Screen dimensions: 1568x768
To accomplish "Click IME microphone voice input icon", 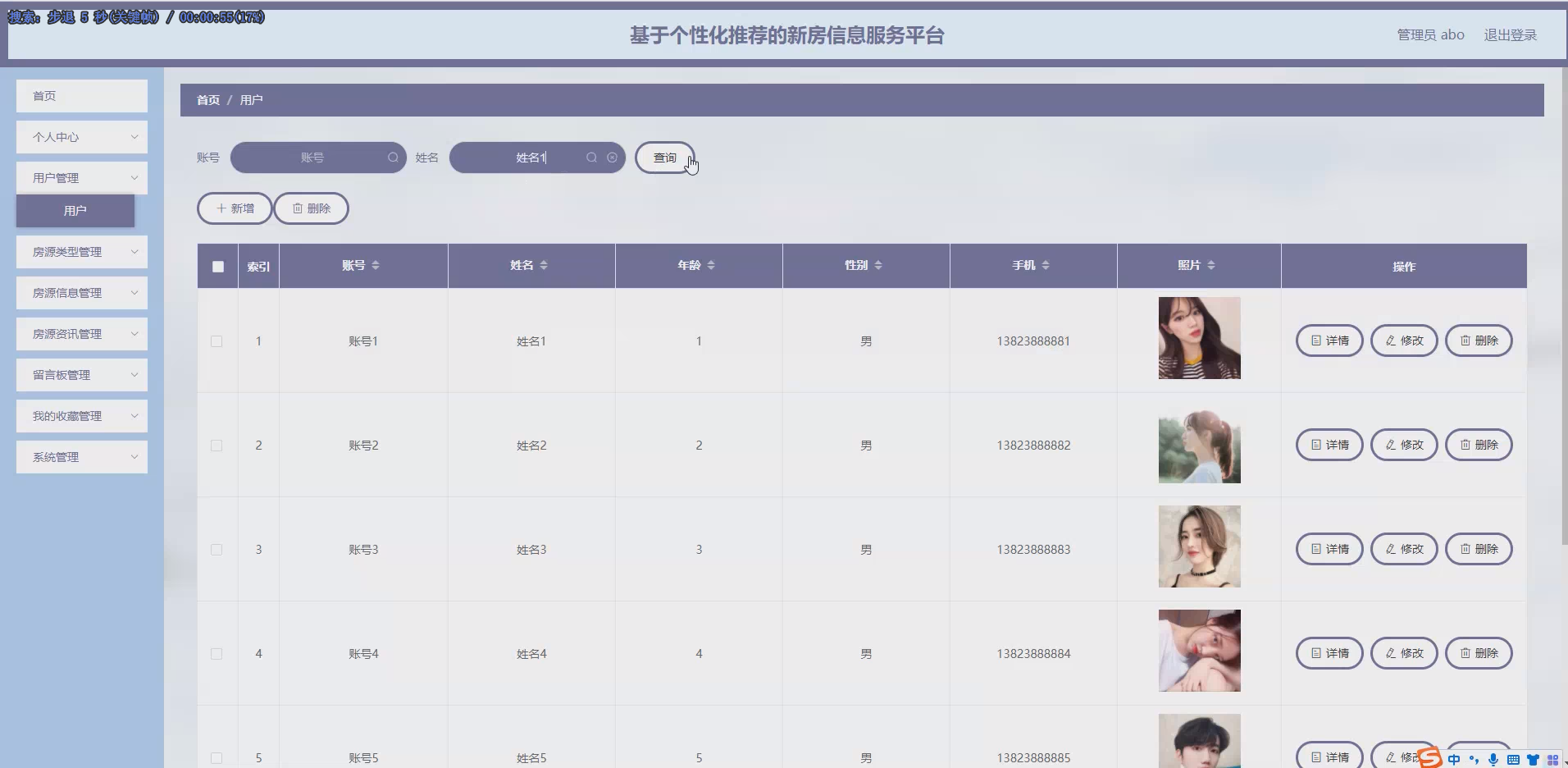I will pyautogui.click(x=1493, y=760).
